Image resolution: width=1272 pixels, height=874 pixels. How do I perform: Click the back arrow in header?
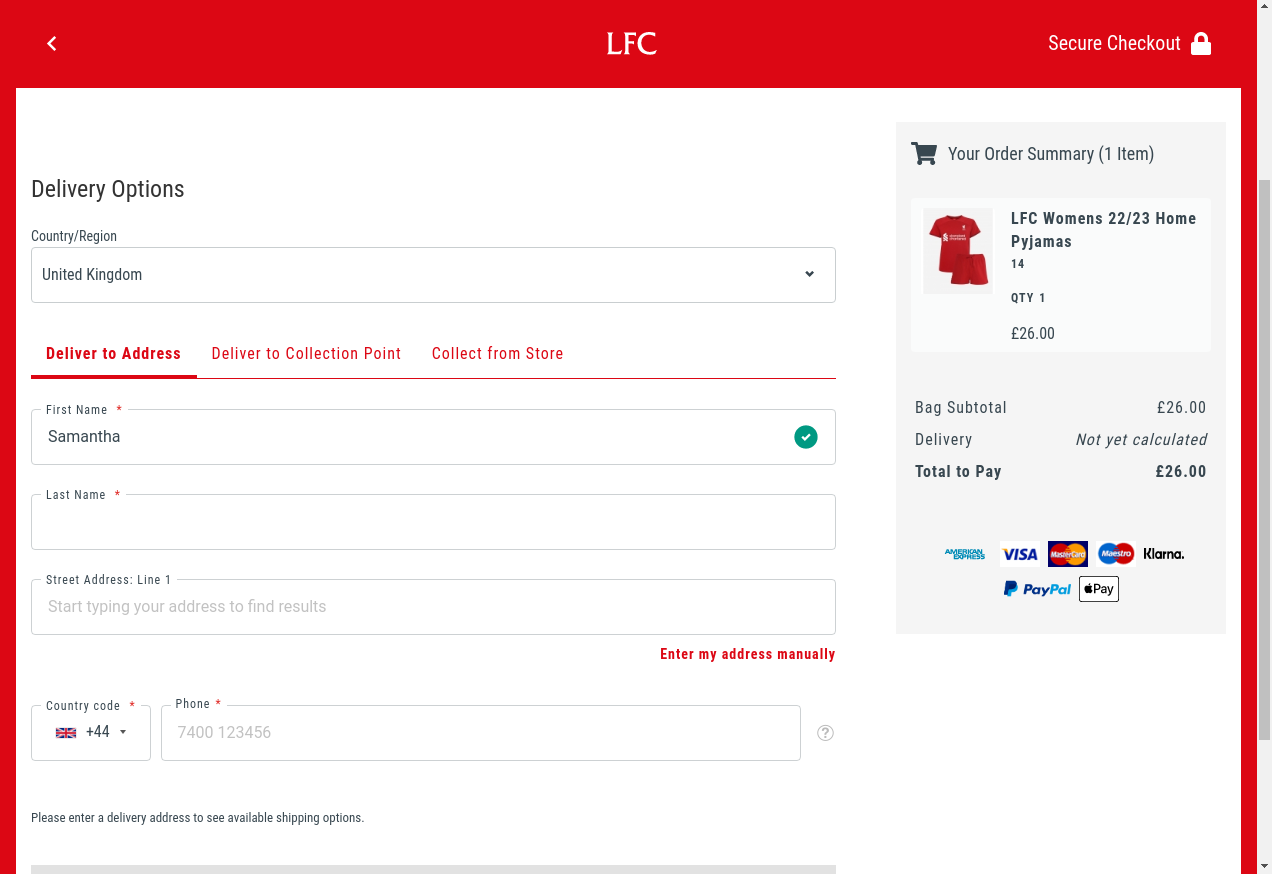[x=52, y=43]
